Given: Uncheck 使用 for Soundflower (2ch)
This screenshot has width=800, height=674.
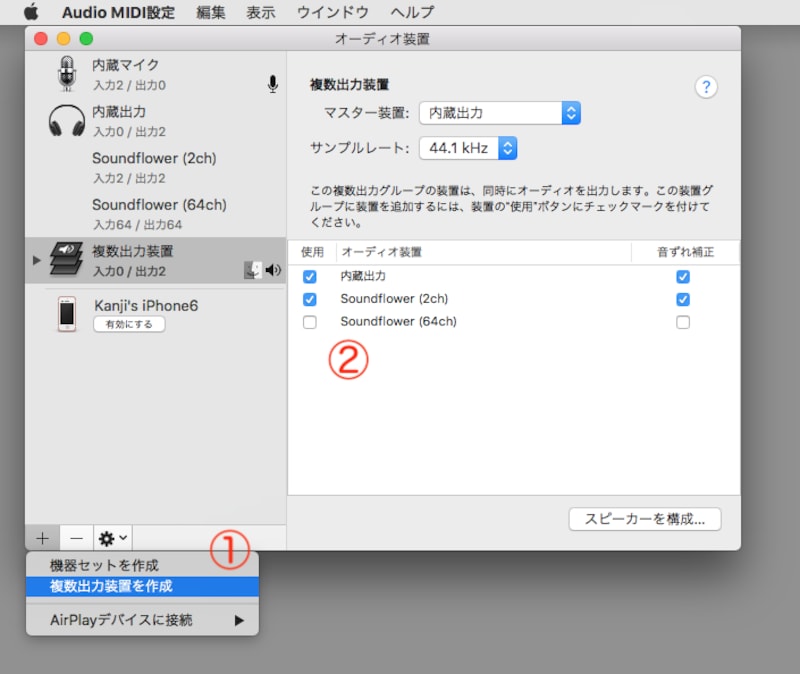Looking at the screenshot, I should 310,299.
